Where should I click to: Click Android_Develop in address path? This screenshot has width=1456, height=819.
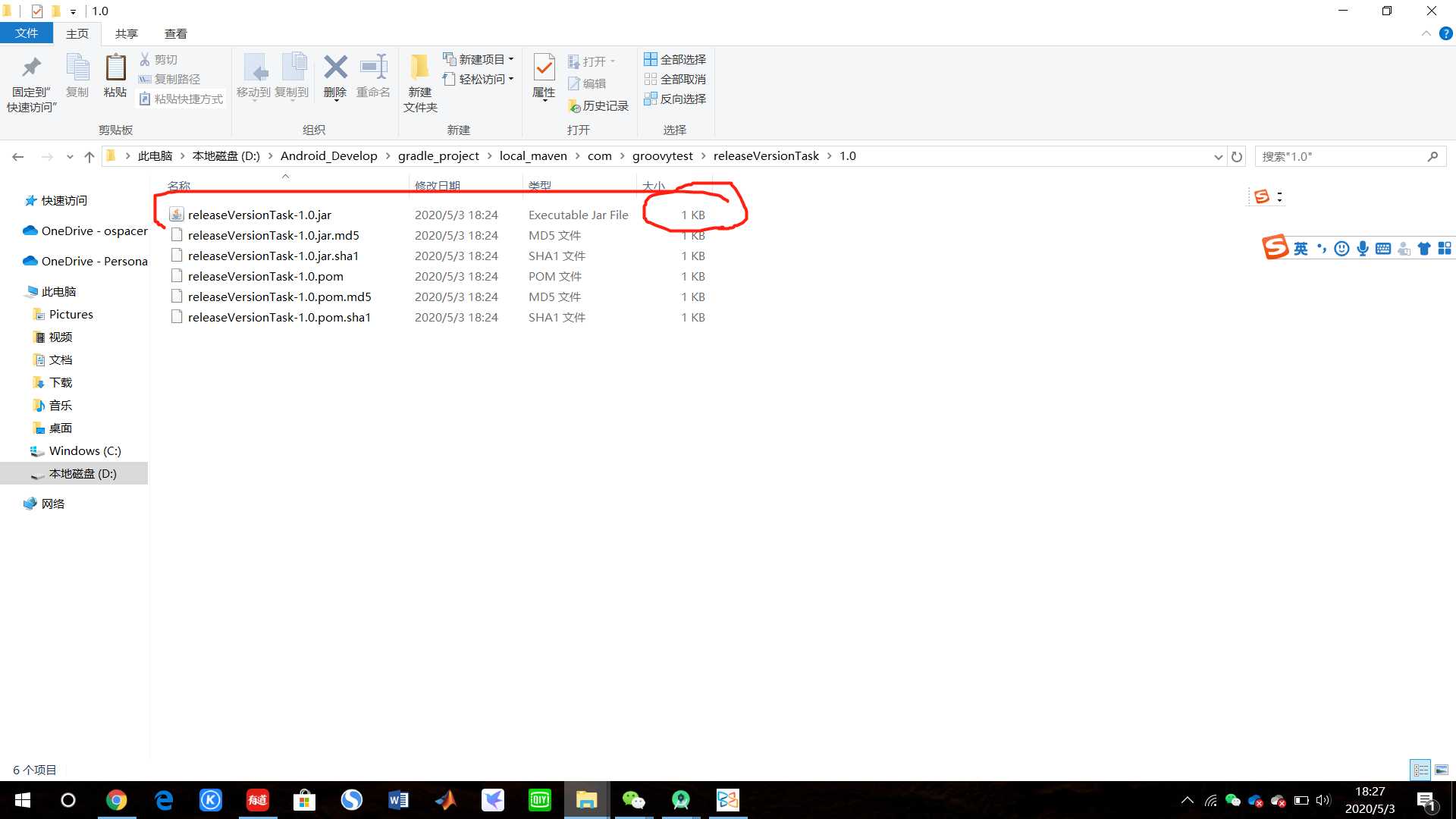coord(329,155)
